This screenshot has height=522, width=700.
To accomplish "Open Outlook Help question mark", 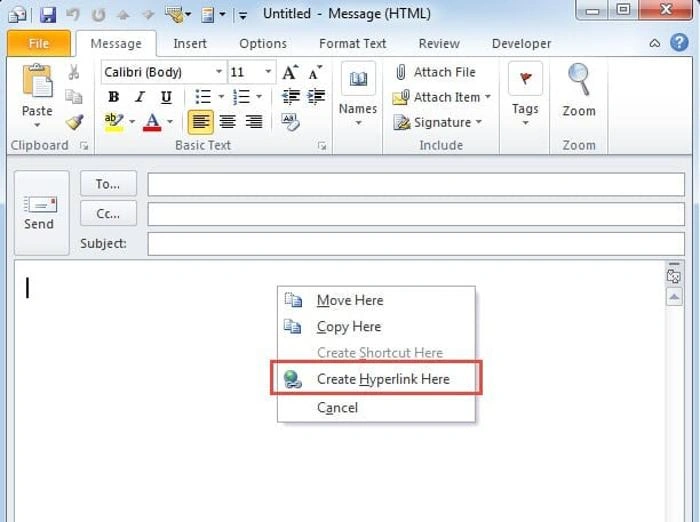I will [x=679, y=42].
